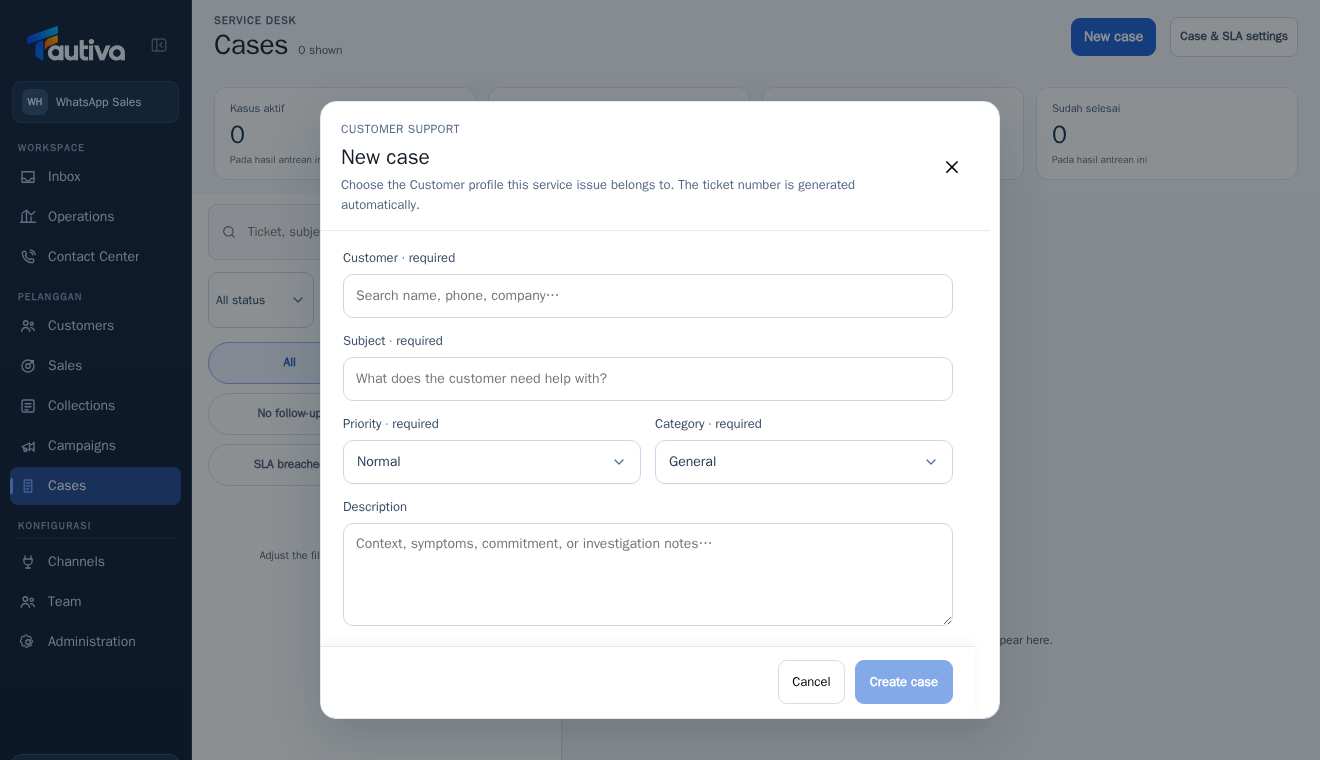Navigate to Sales in sidebar
Screen dimensions: 1320x760
tap(96, 366)
